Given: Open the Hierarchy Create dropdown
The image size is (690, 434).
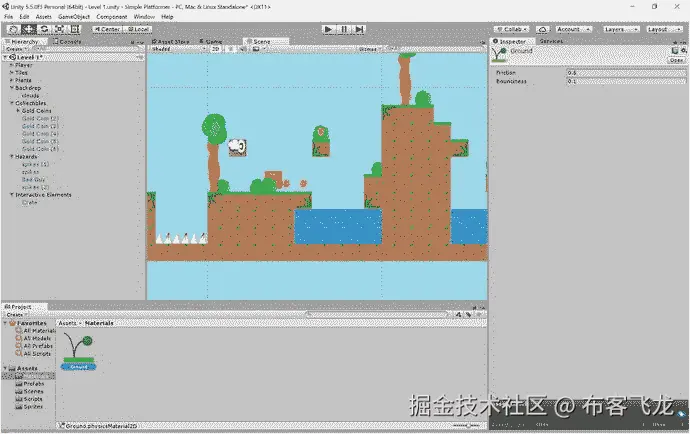Looking at the screenshot, I should [16, 49].
